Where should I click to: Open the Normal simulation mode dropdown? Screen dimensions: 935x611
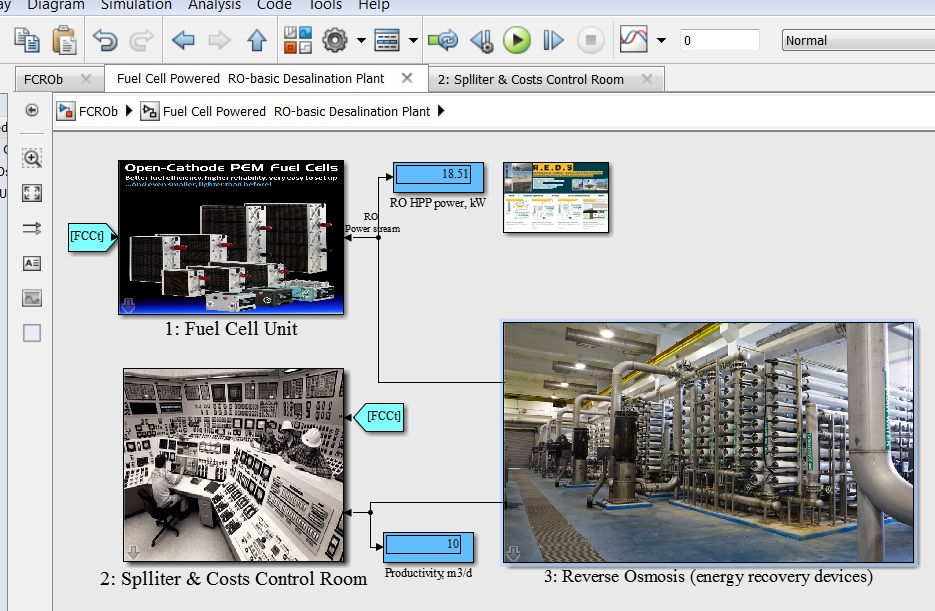click(858, 41)
